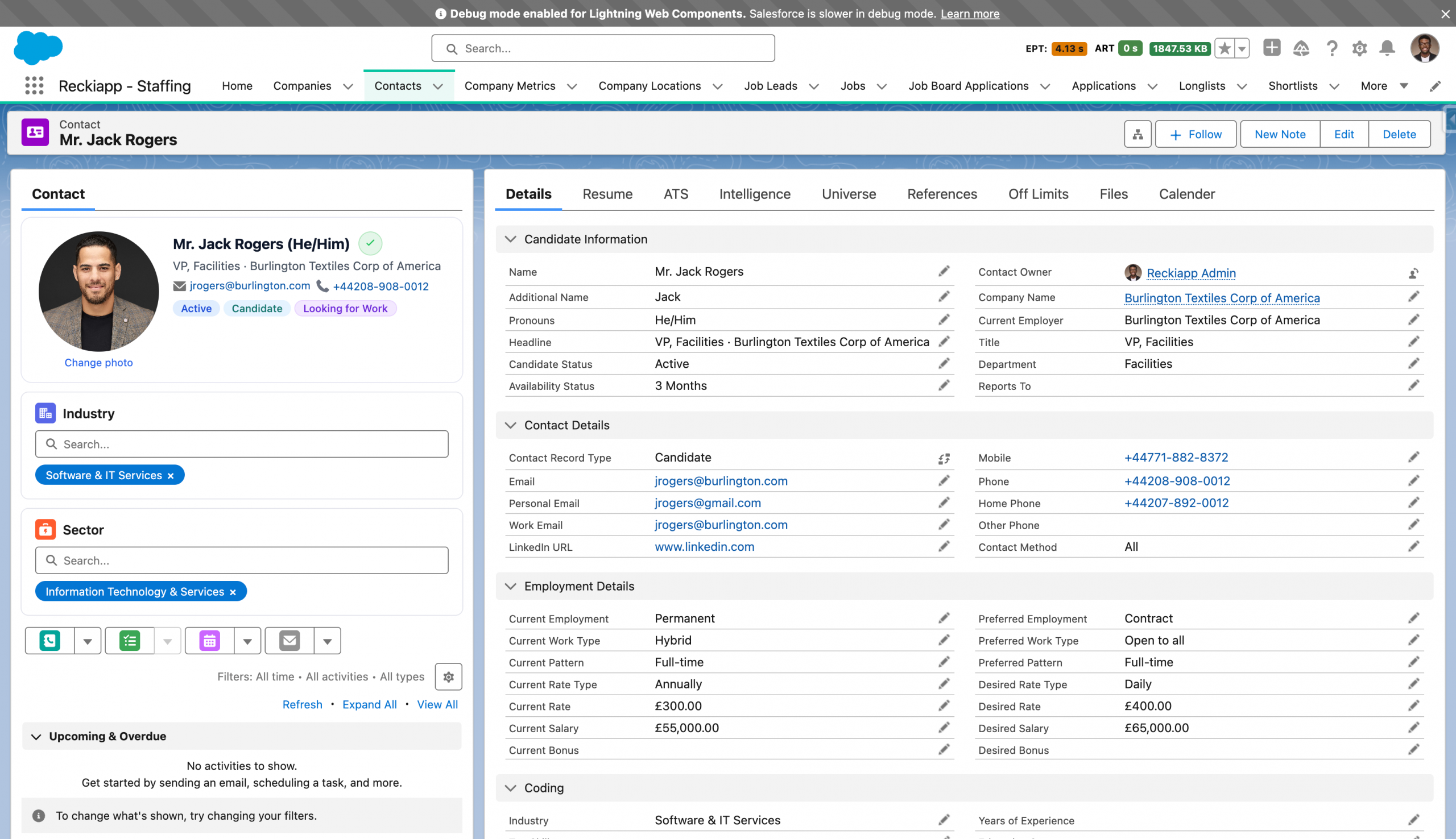Click the Change Owner icon beside Reckiapp Admin
This screenshot has height=839, width=1456.
click(x=1413, y=273)
